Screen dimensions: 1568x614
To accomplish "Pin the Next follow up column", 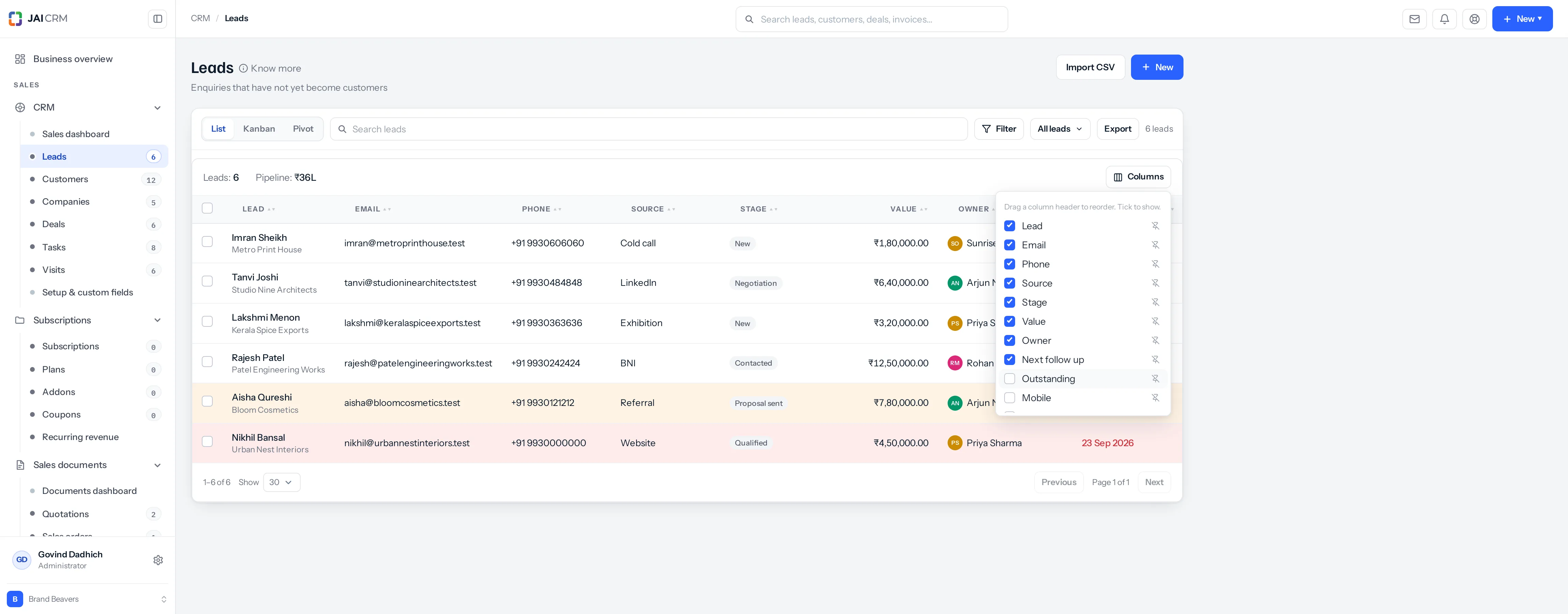I will 1155,360.
